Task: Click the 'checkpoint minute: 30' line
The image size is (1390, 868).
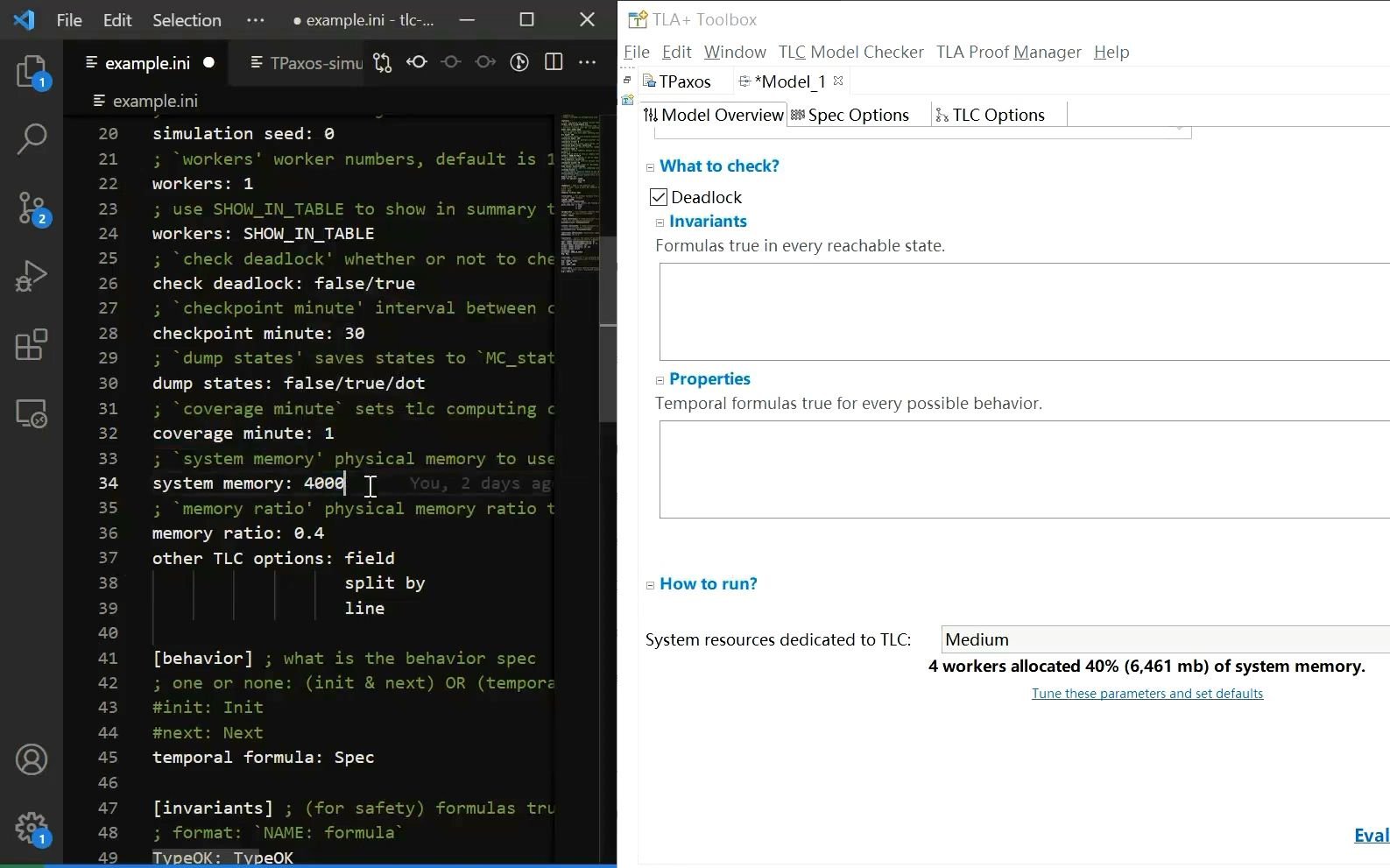Action: click(x=258, y=333)
